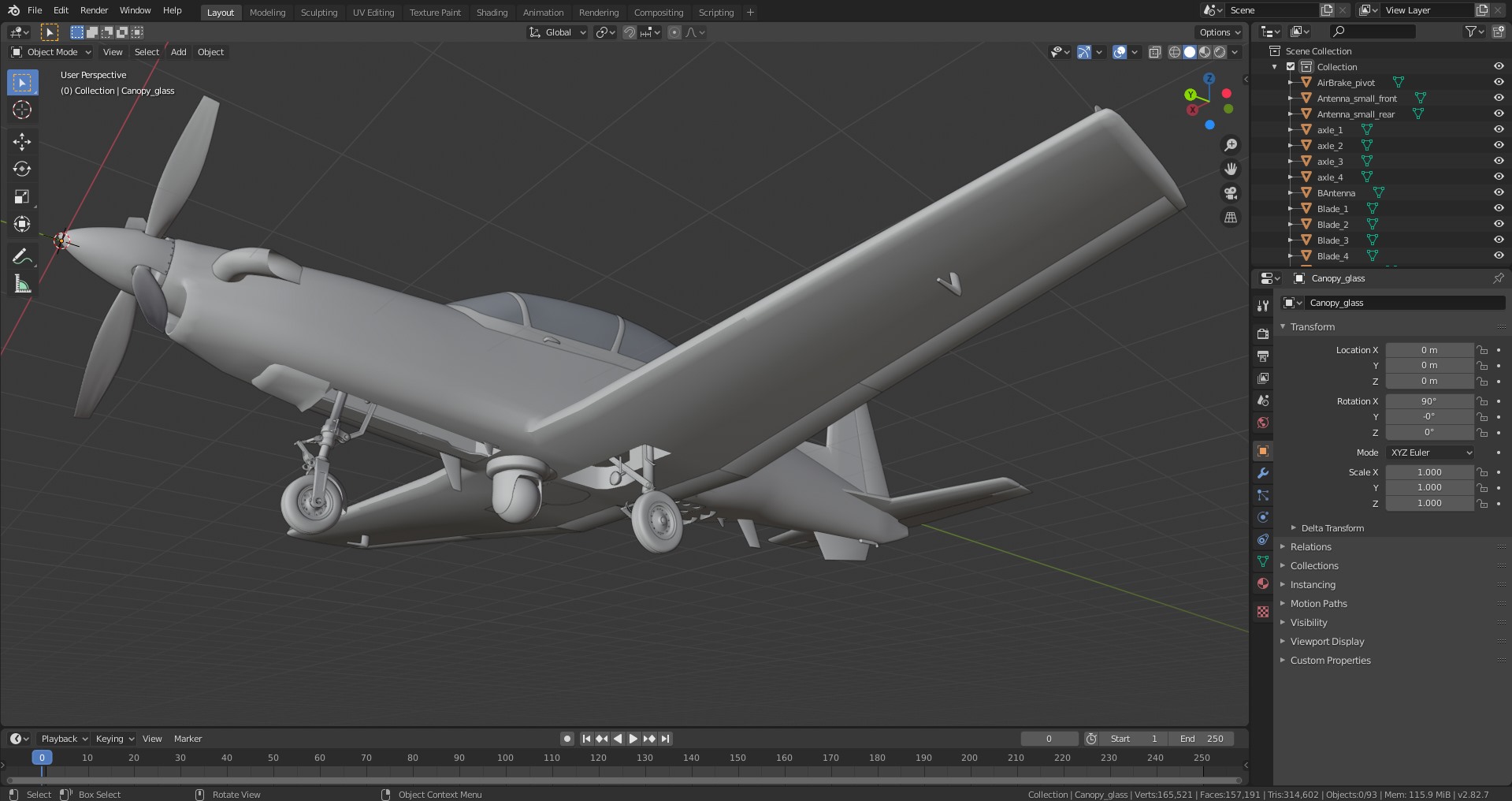
Task: Disable Show Gizmos in the viewport header
Action: tap(1084, 52)
